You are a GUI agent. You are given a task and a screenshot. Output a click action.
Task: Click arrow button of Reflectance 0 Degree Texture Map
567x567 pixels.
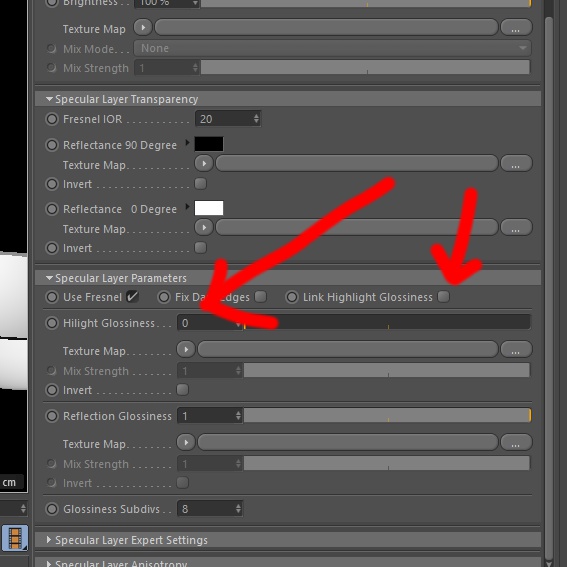(204, 227)
